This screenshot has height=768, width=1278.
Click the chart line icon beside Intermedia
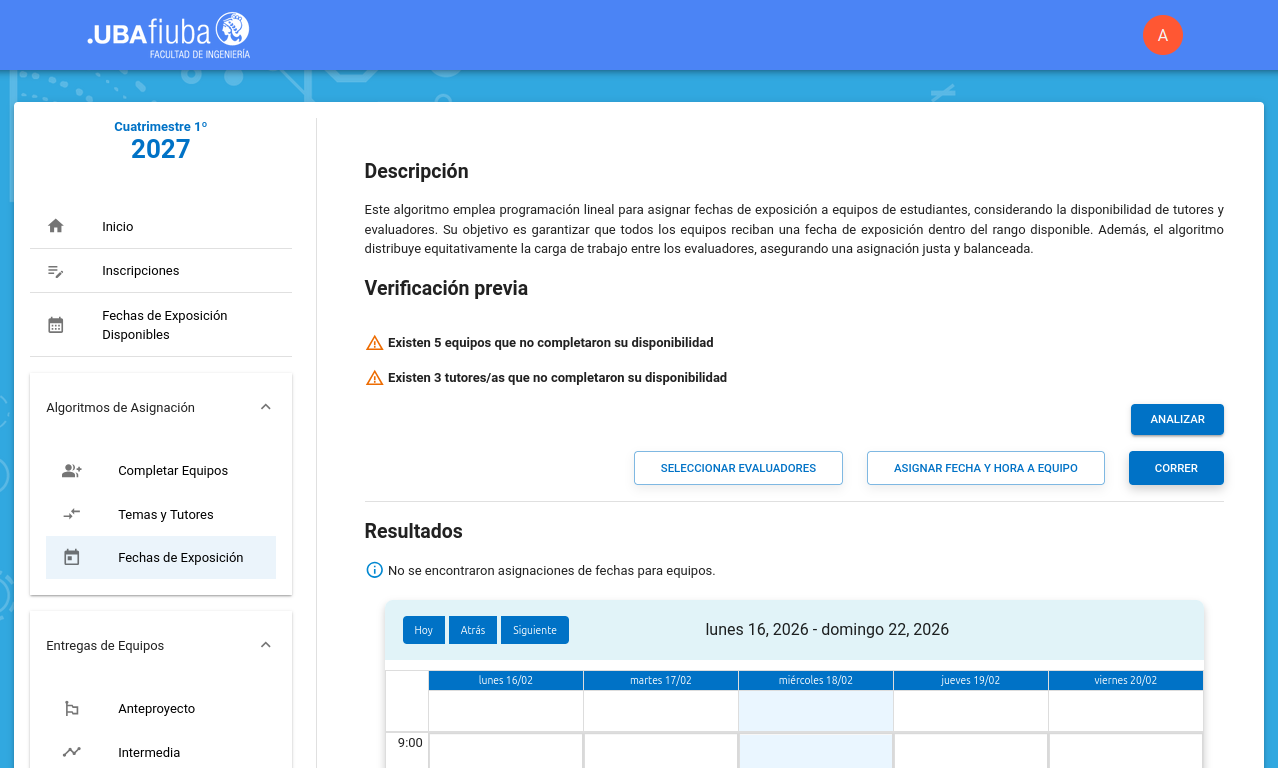pyautogui.click(x=72, y=752)
